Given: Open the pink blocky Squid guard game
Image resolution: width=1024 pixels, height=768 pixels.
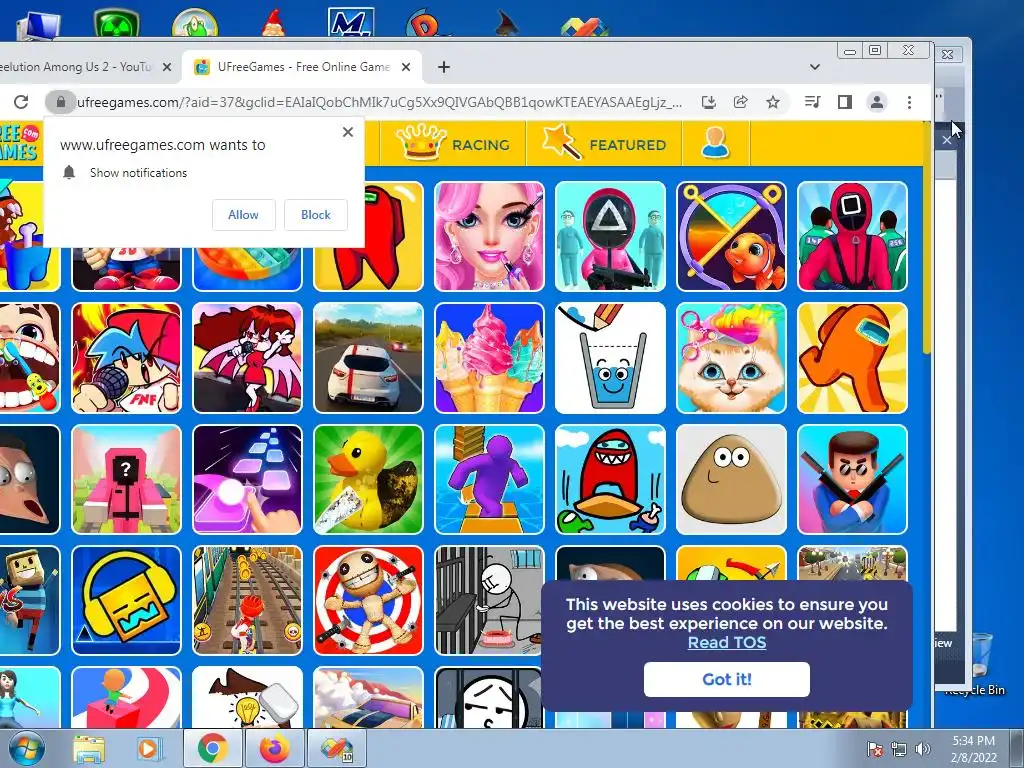Looking at the screenshot, I should click(126, 479).
